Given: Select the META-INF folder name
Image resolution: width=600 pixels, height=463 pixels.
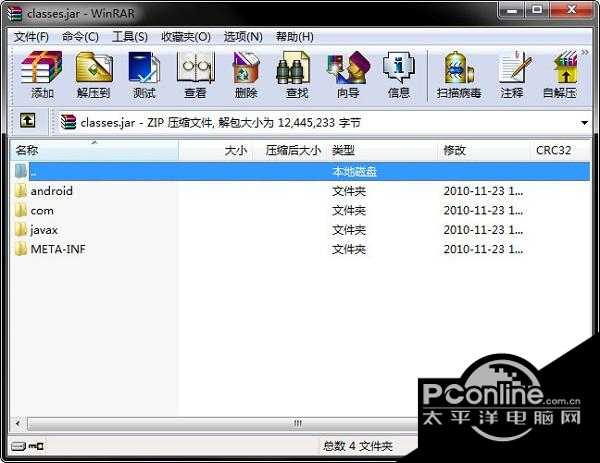Looking at the screenshot, I should (58, 249).
